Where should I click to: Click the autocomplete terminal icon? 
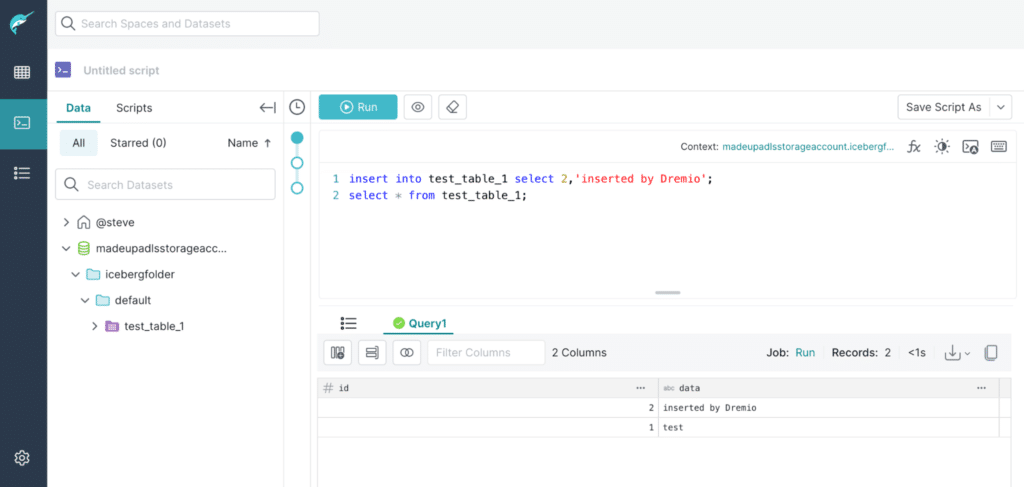point(970,147)
